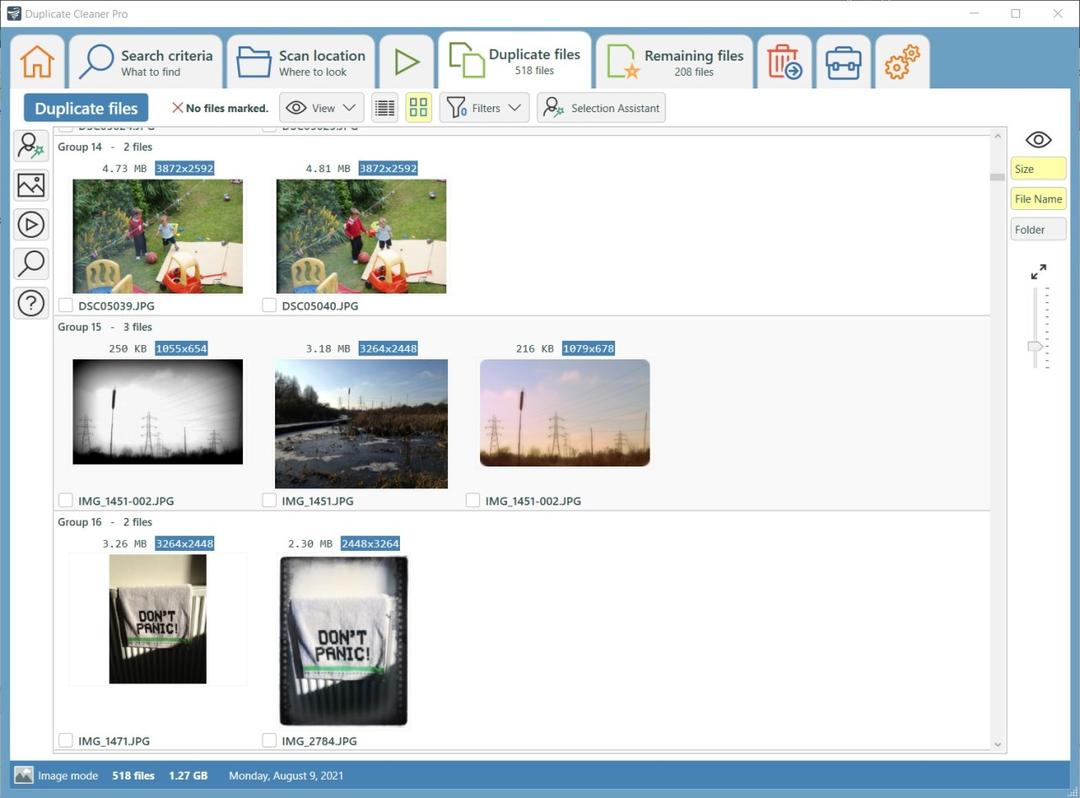
Task: Mark the DSC05039.JPG checkbox
Action: (x=66, y=305)
